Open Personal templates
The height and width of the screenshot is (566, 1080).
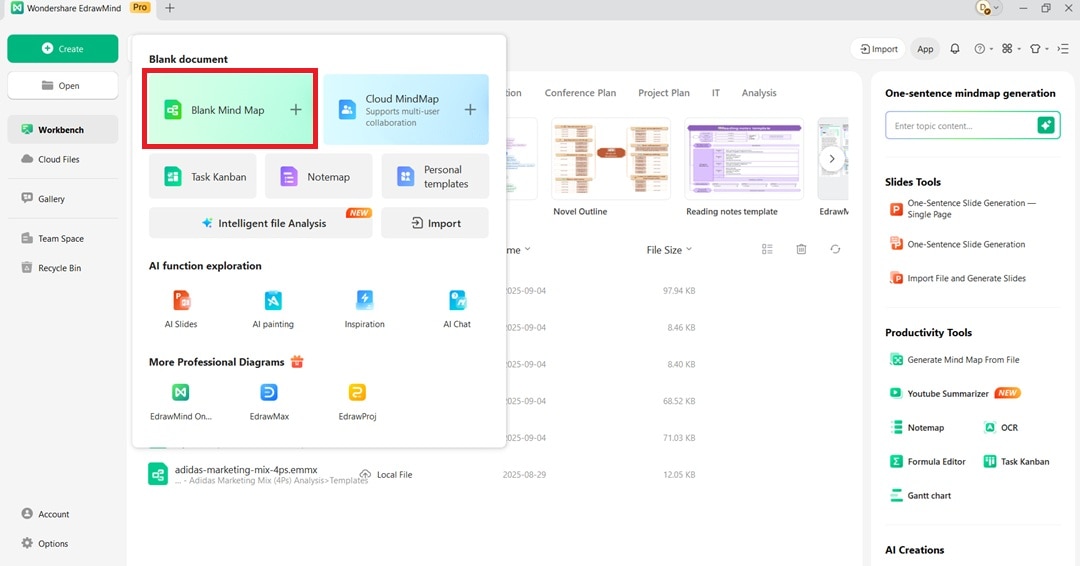pyautogui.click(x=435, y=176)
